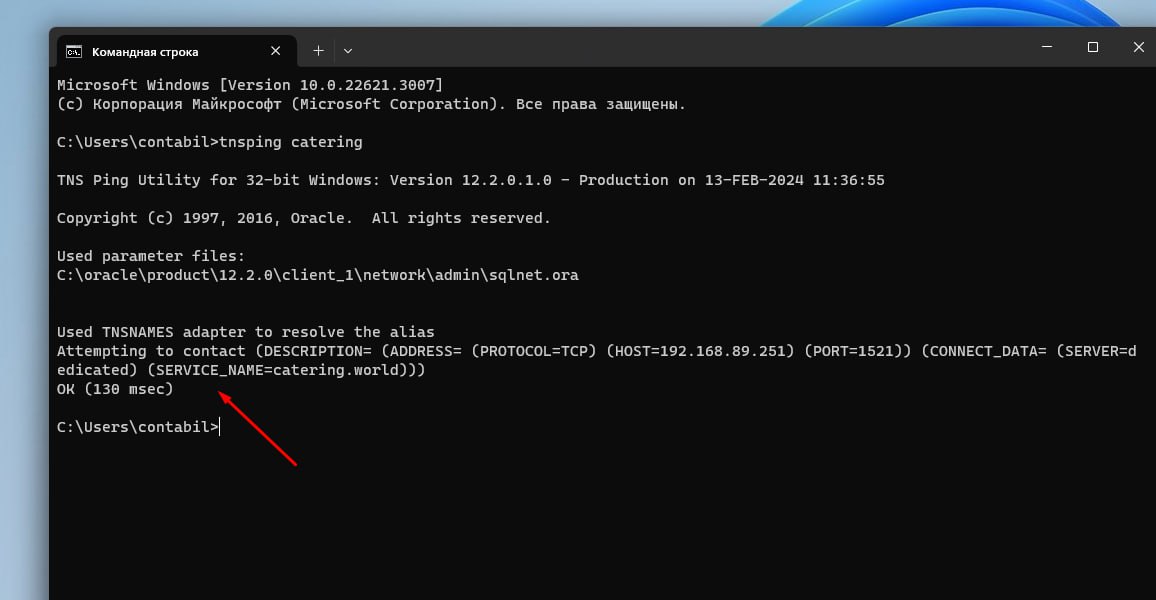Viewport: 1156px width, 600px height.
Task: Open a new terminal tab with plus
Action: point(318,51)
